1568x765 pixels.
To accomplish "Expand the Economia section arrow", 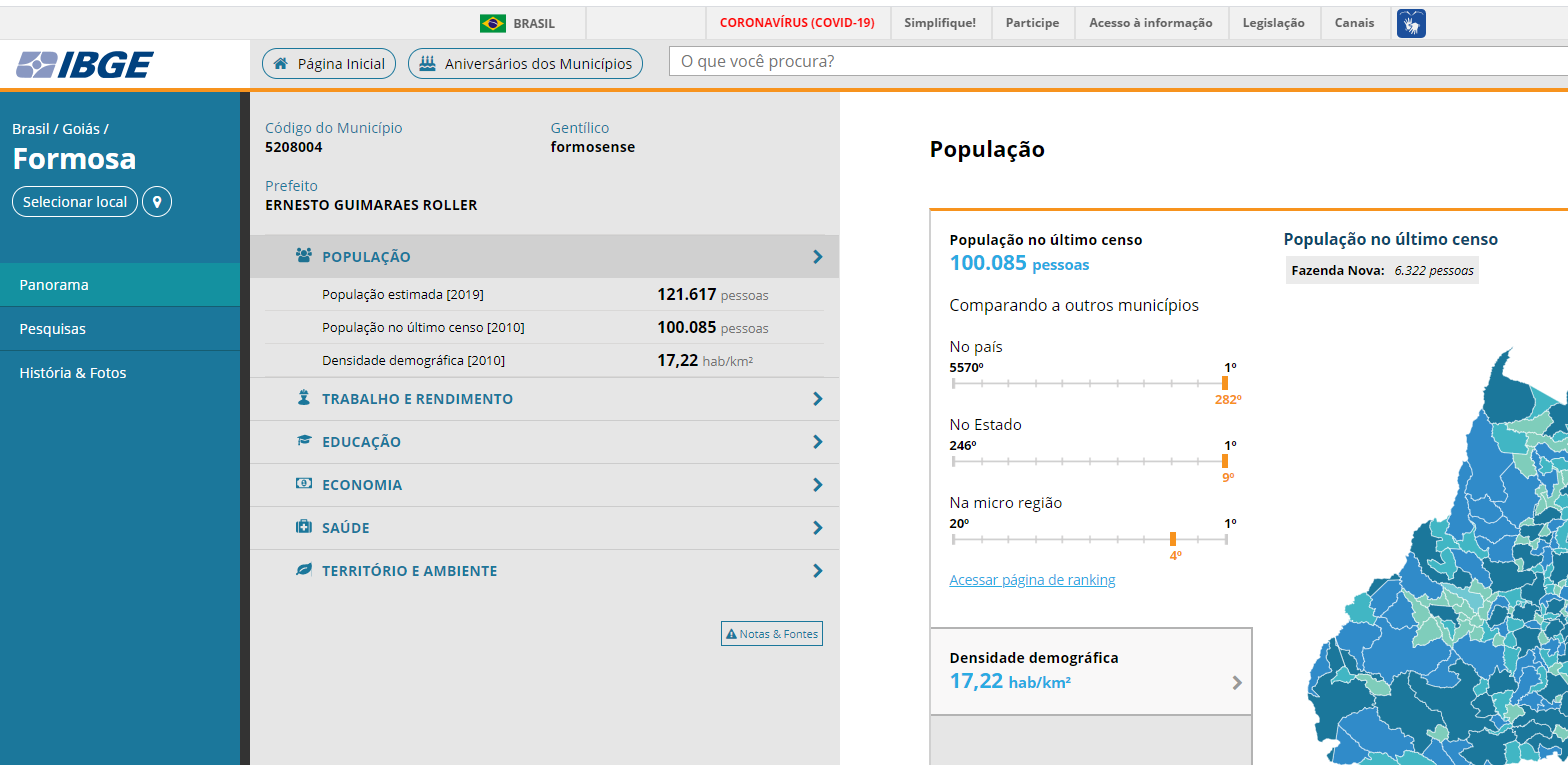I will point(817,485).
